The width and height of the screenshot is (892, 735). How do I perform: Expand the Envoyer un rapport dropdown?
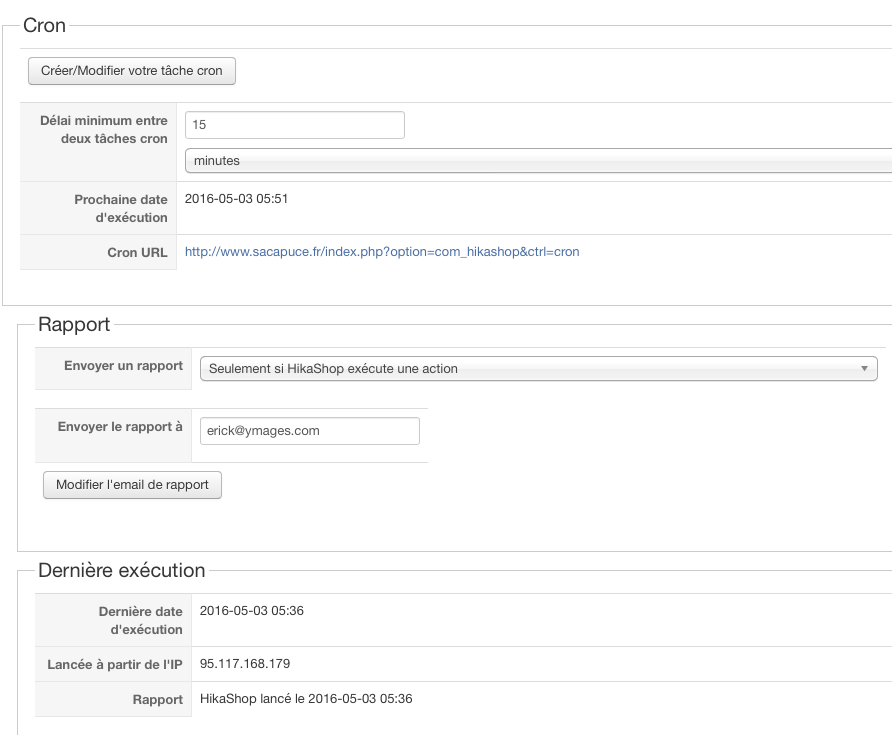(x=538, y=369)
